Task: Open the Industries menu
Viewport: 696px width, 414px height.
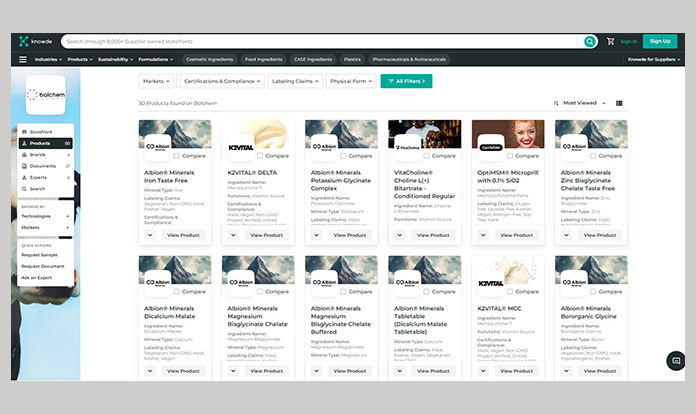Action: (x=48, y=60)
